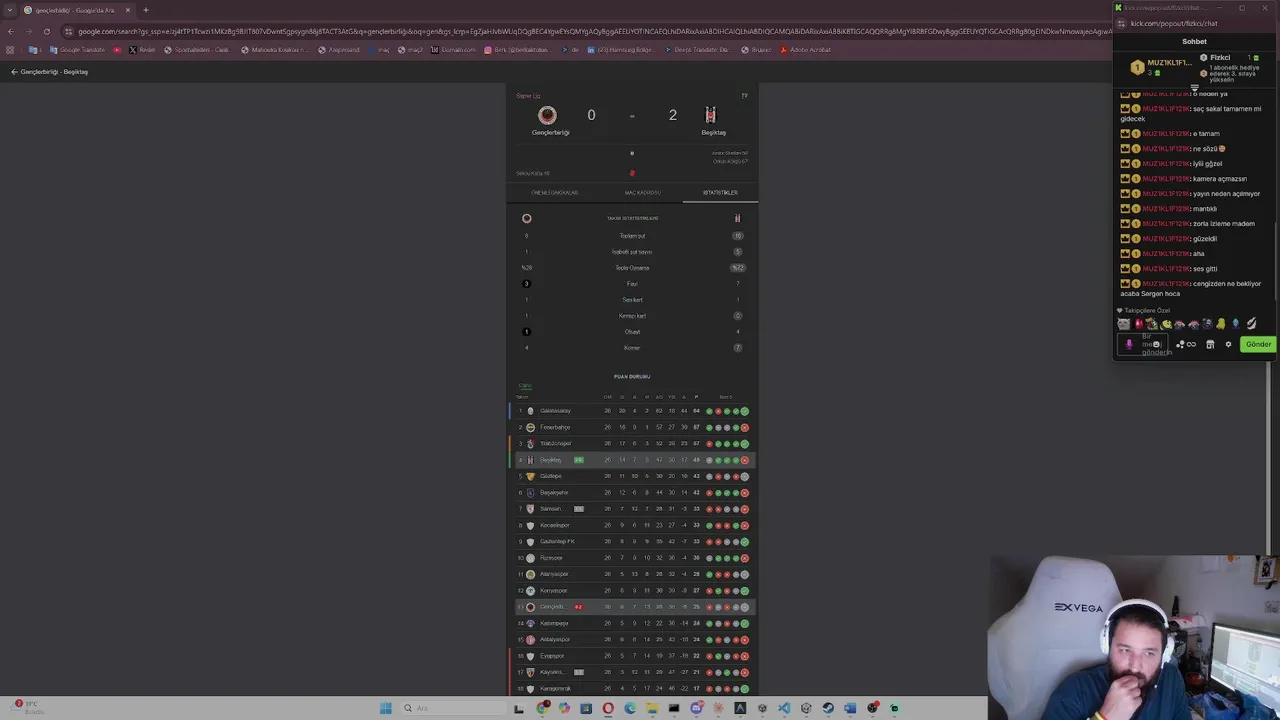Click the purple chat identity icon
Screen dimensions: 1280x720
coord(1129,344)
